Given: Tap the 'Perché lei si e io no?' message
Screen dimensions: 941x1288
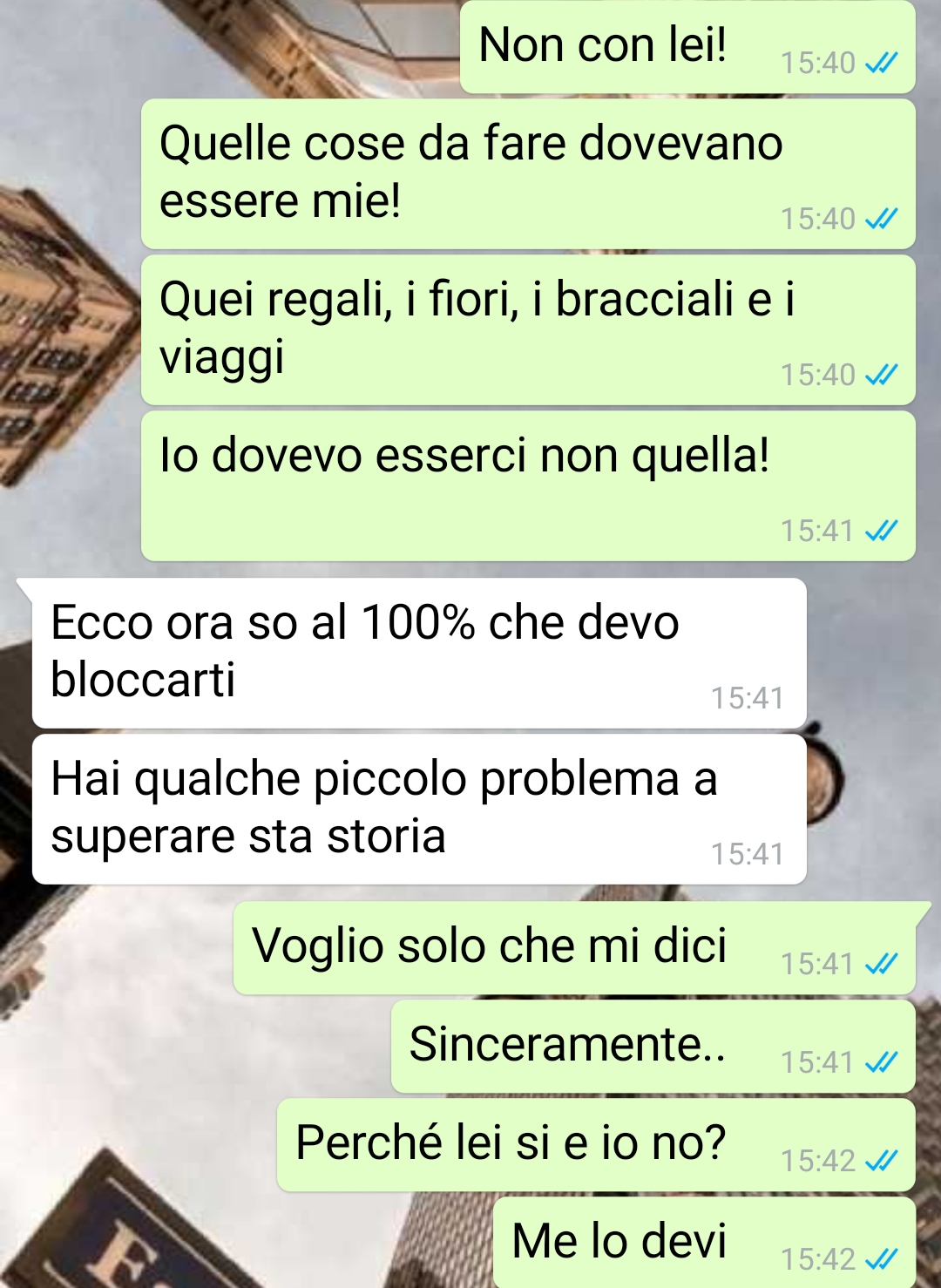Looking at the screenshot, I should [x=596, y=1145].
